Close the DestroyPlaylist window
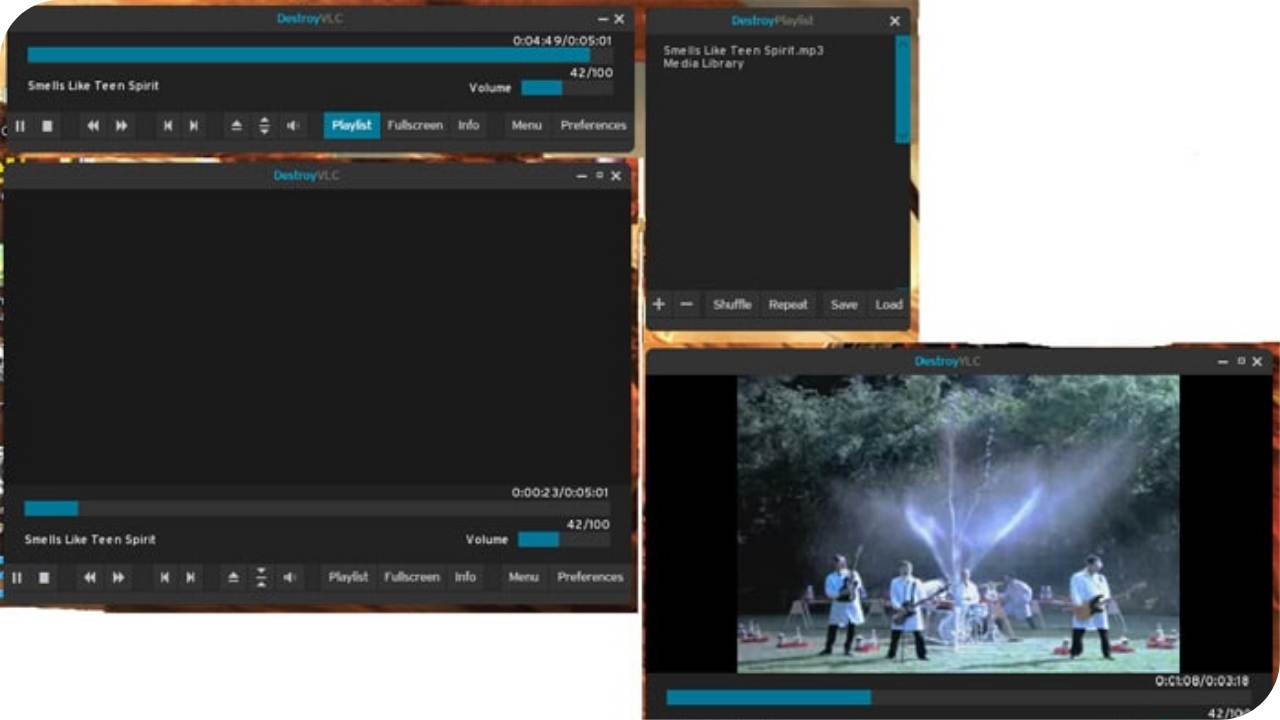 pos(895,21)
